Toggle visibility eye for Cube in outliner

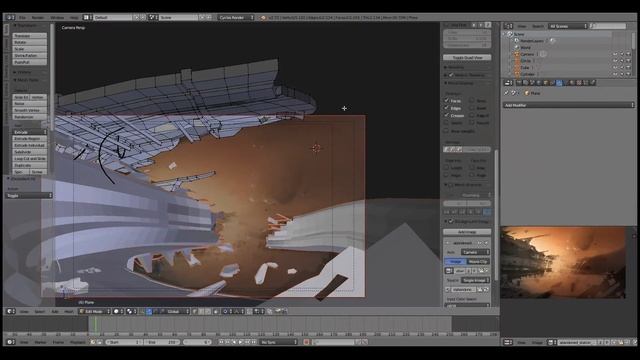pyautogui.click(x=615, y=67)
